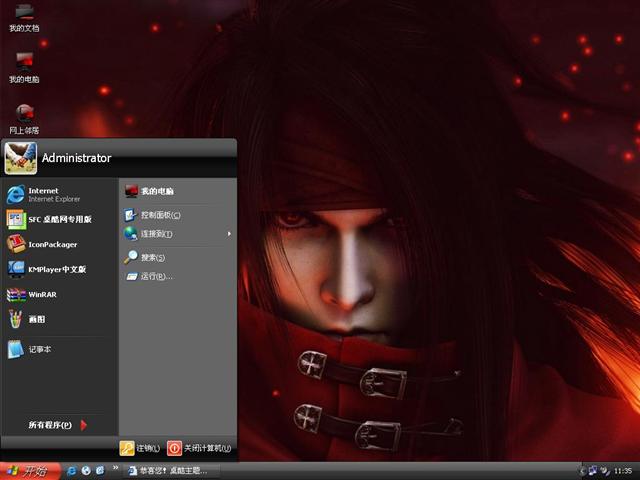Screen dimensions: 640x480
Task: Start WinRAR from the Start menu
Action: tap(40, 295)
